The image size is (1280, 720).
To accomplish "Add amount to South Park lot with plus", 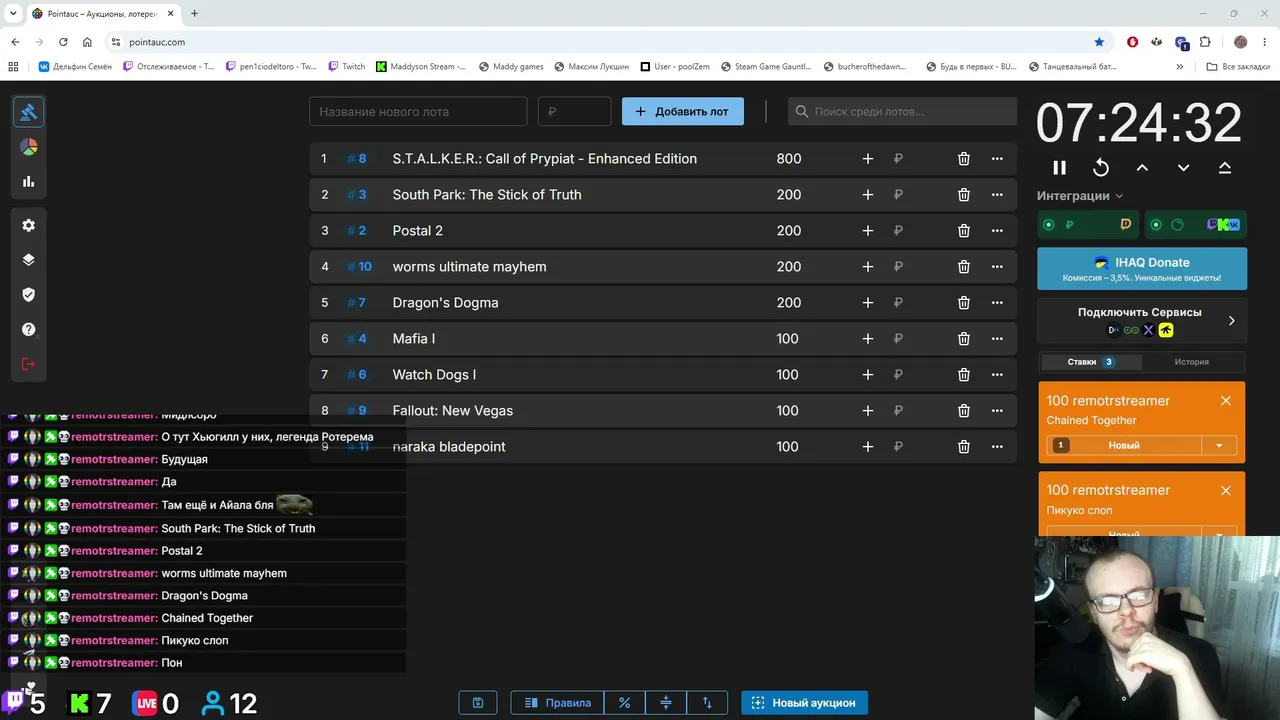I will (x=868, y=195).
